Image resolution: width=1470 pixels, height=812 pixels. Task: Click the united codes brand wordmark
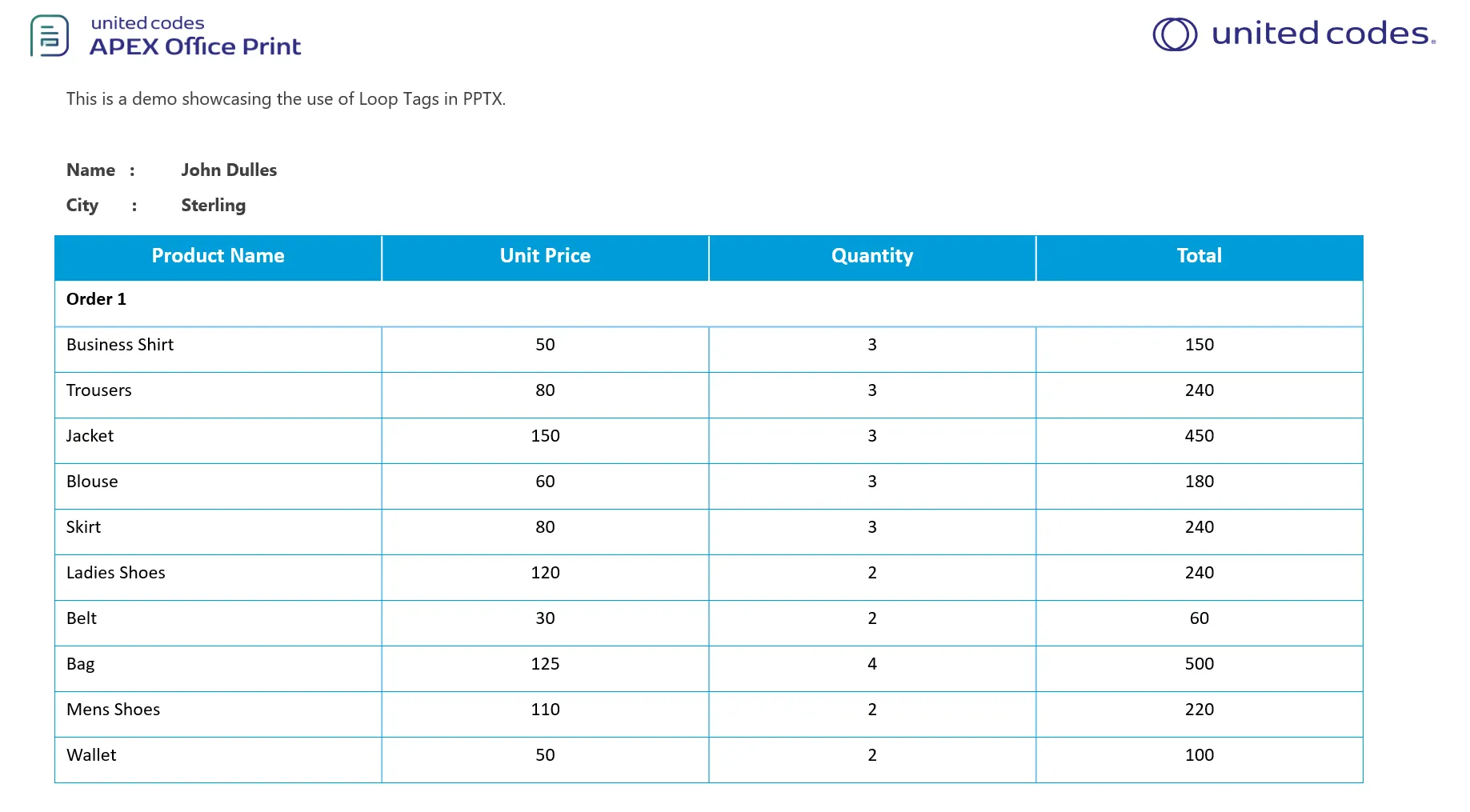[x=1324, y=34]
